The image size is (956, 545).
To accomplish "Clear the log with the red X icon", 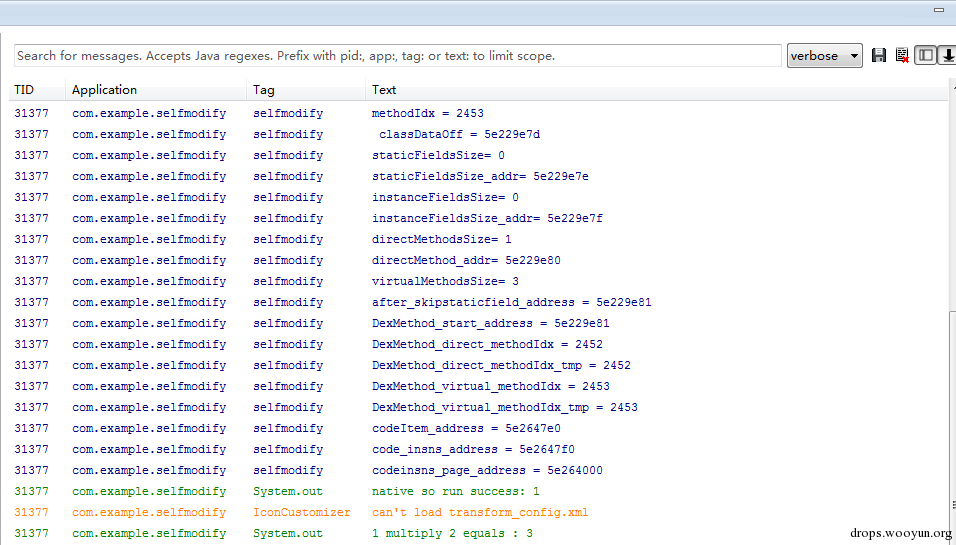I will [x=902, y=55].
